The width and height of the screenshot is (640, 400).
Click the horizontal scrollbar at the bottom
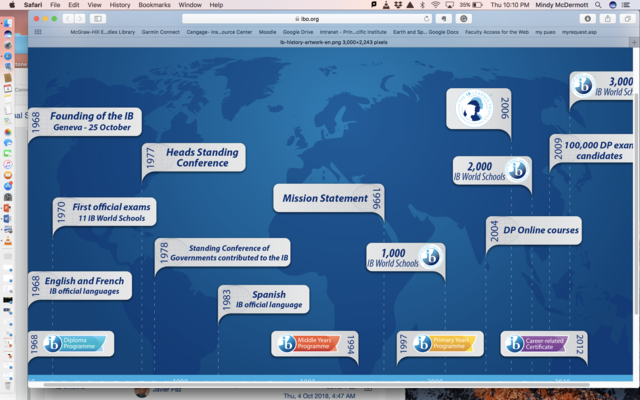[x=316, y=384]
